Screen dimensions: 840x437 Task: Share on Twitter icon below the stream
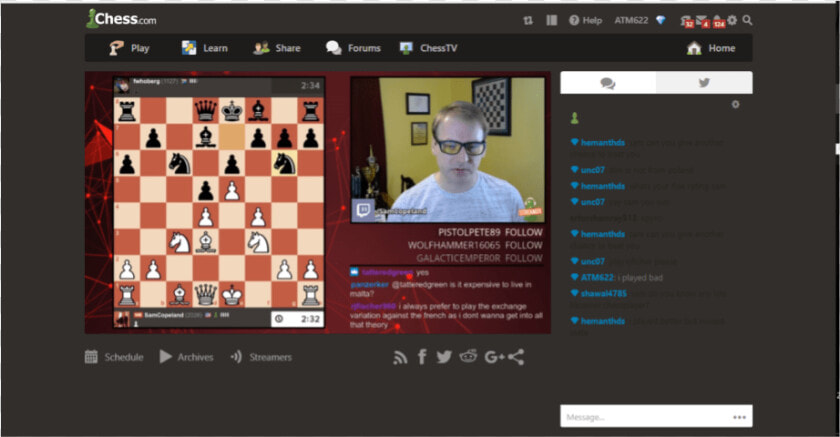click(444, 357)
